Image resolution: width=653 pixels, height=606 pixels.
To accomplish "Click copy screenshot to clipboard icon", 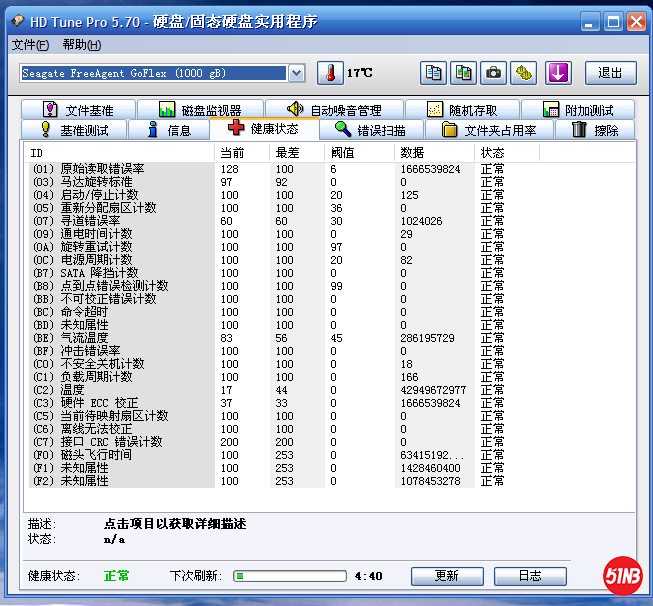I will click(463, 73).
